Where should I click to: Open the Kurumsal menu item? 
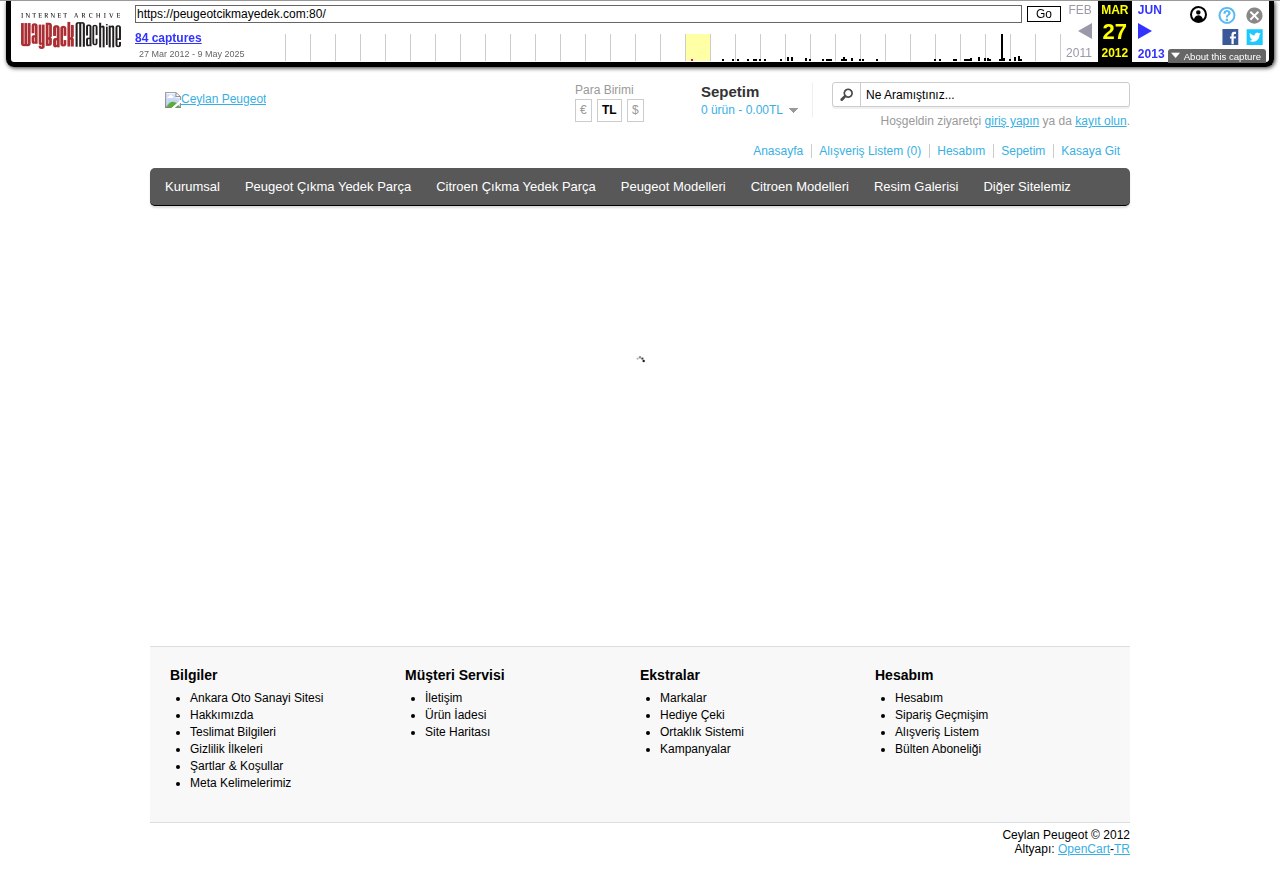tap(192, 187)
